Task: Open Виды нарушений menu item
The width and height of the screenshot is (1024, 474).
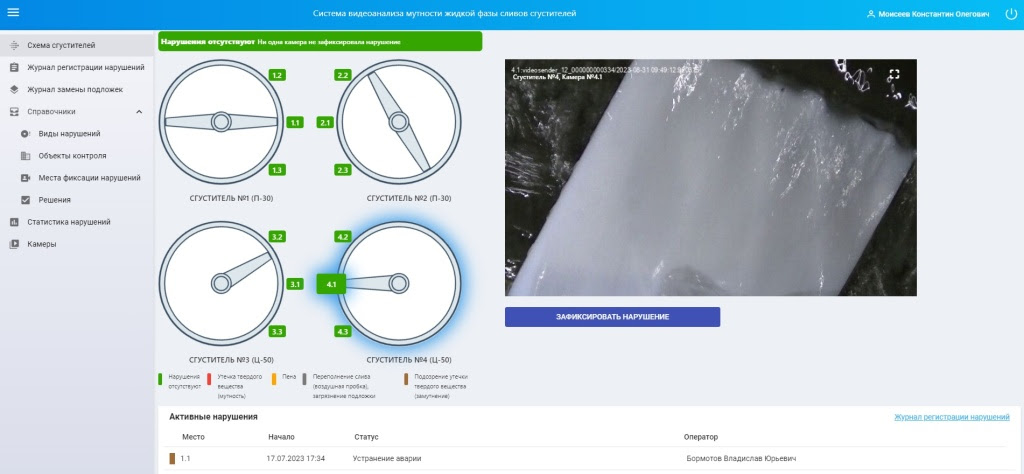Action: point(69,133)
